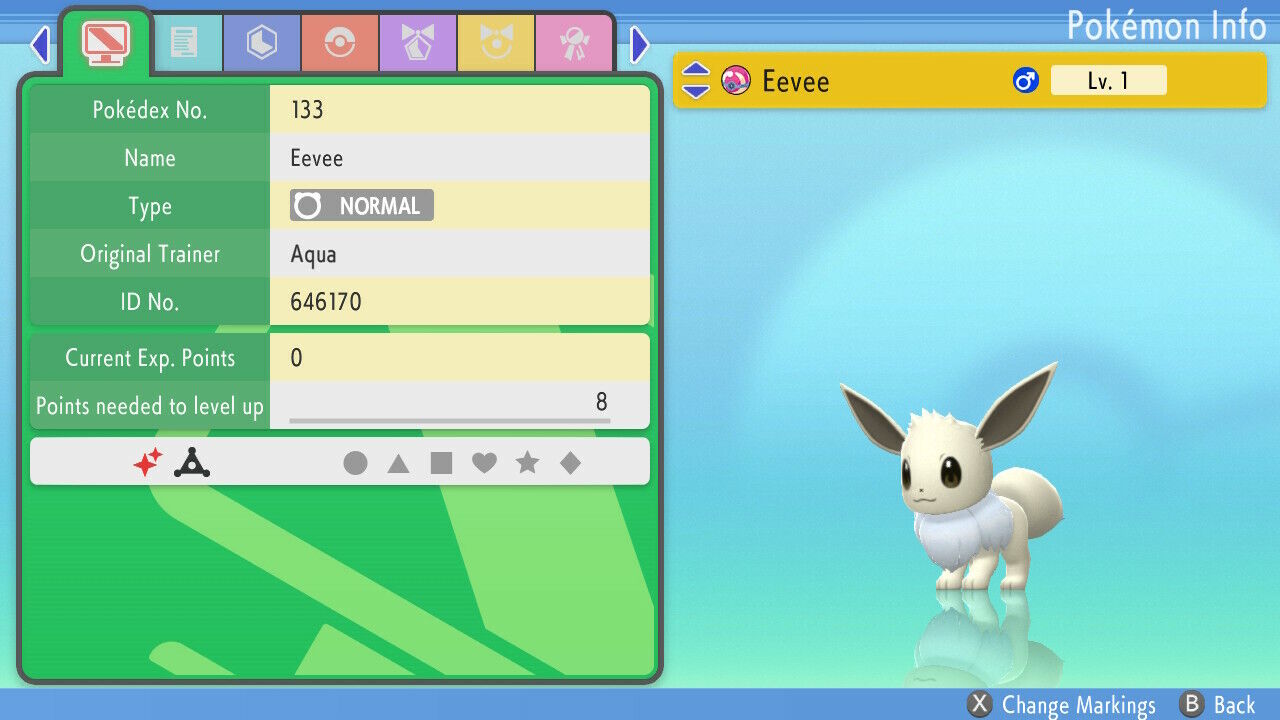Toggle the heart marking
1280x720 pixels.
click(x=484, y=463)
